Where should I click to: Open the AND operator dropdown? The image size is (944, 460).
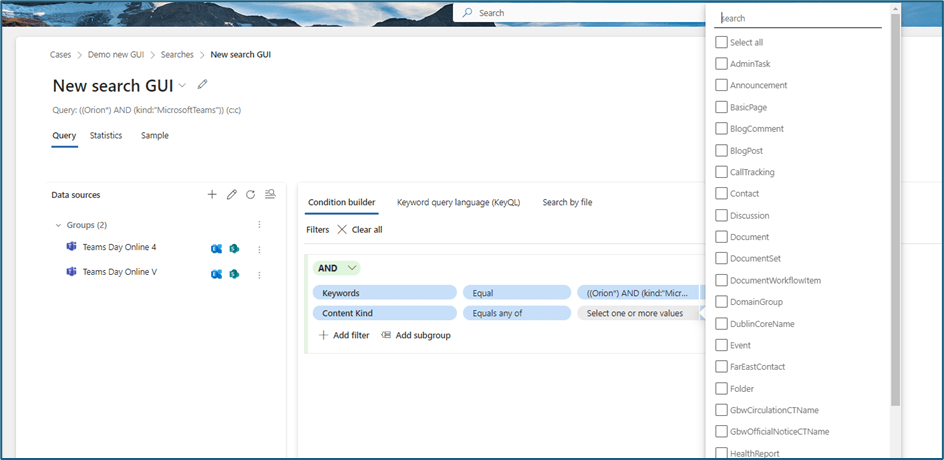click(337, 268)
